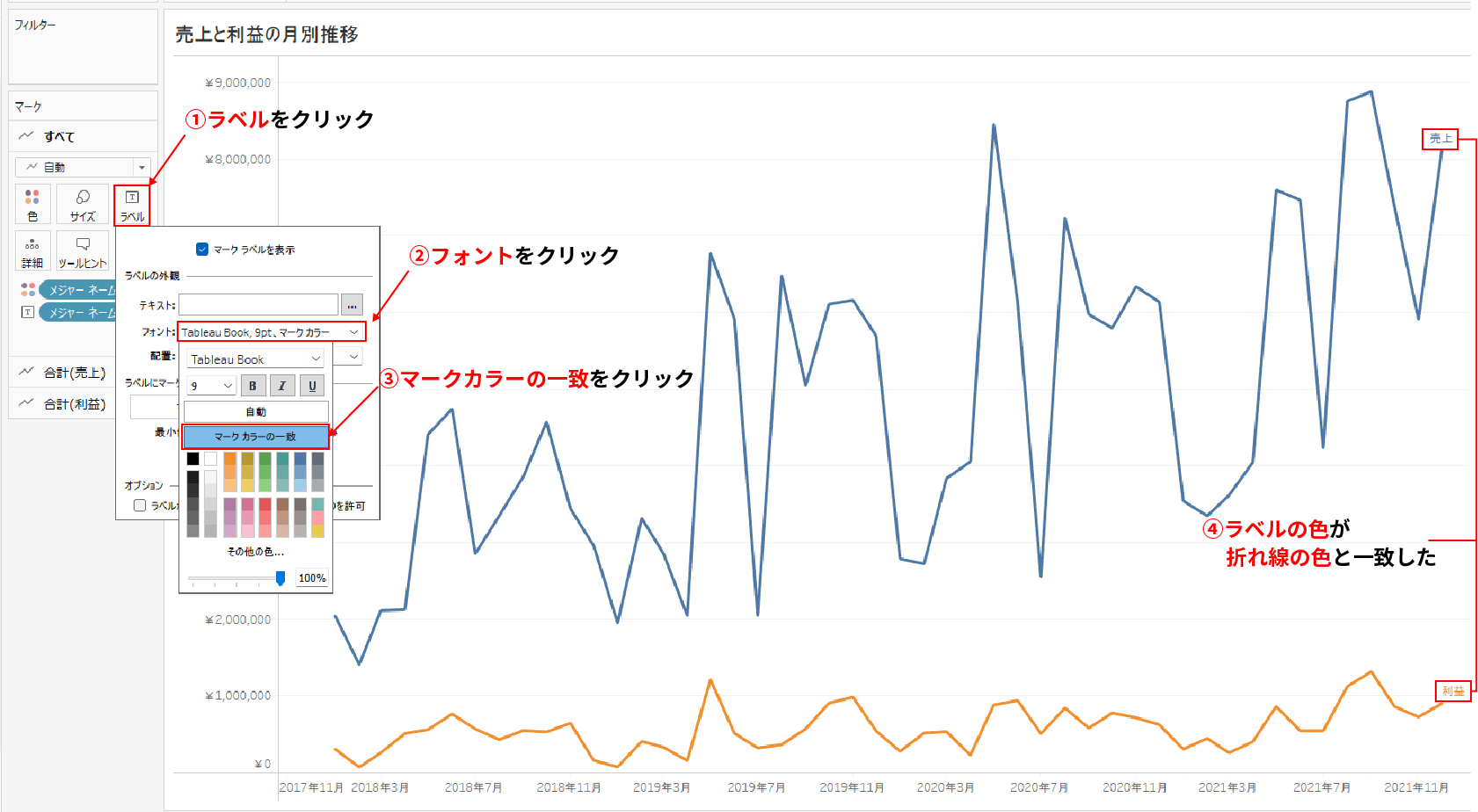Viewport: 1478px width, 812px height.
Task: Pick the black color swatch
Action: (x=193, y=459)
